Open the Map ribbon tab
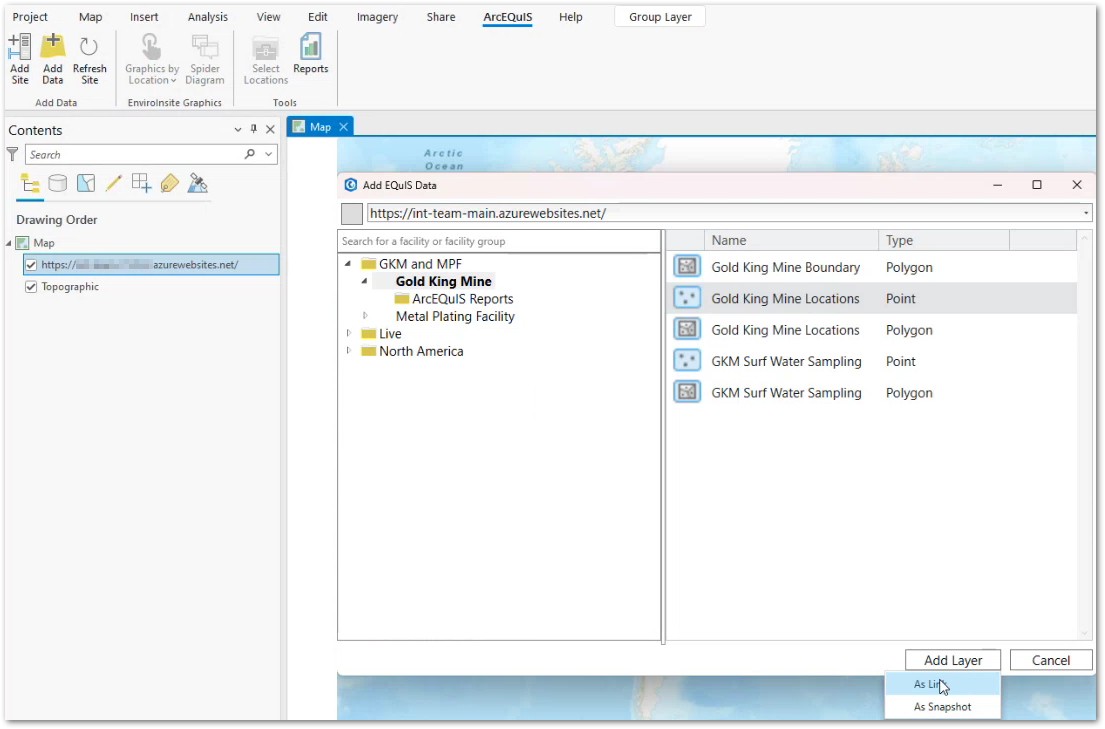The image size is (1105, 729). (x=90, y=17)
